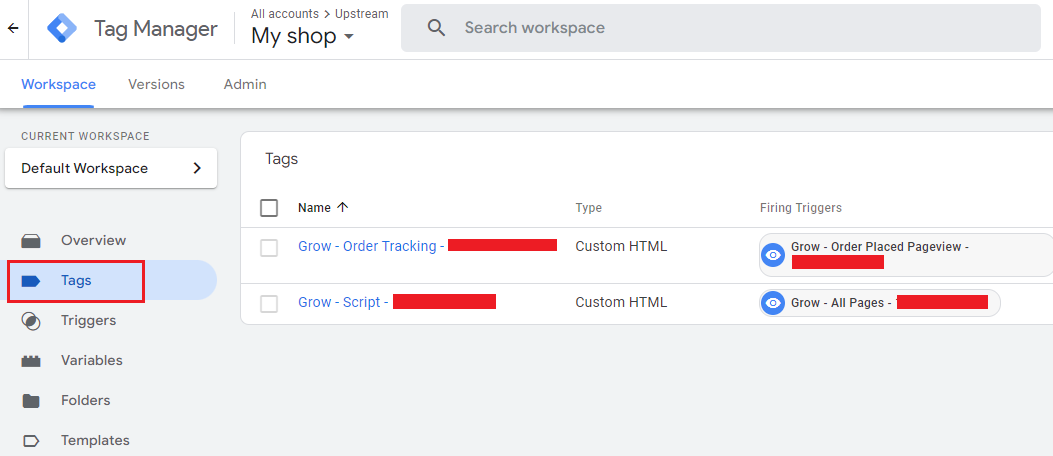Screen dimensions: 1053x456
Task: Expand the Default Workspace selector chevron
Action: point(197,168)
